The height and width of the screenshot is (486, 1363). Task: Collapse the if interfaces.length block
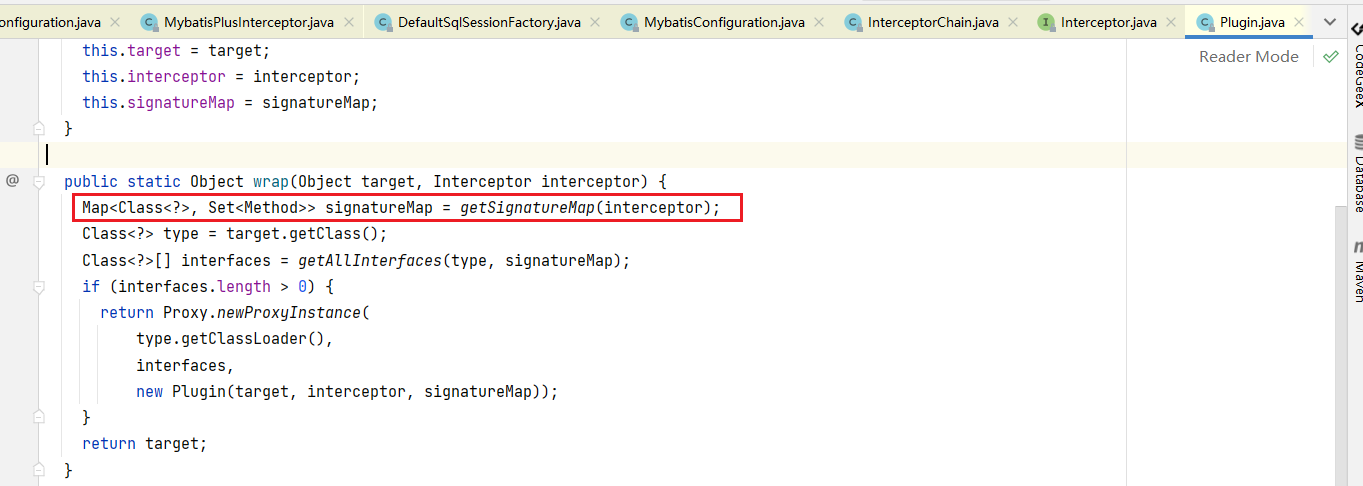(x=39, y=286)
